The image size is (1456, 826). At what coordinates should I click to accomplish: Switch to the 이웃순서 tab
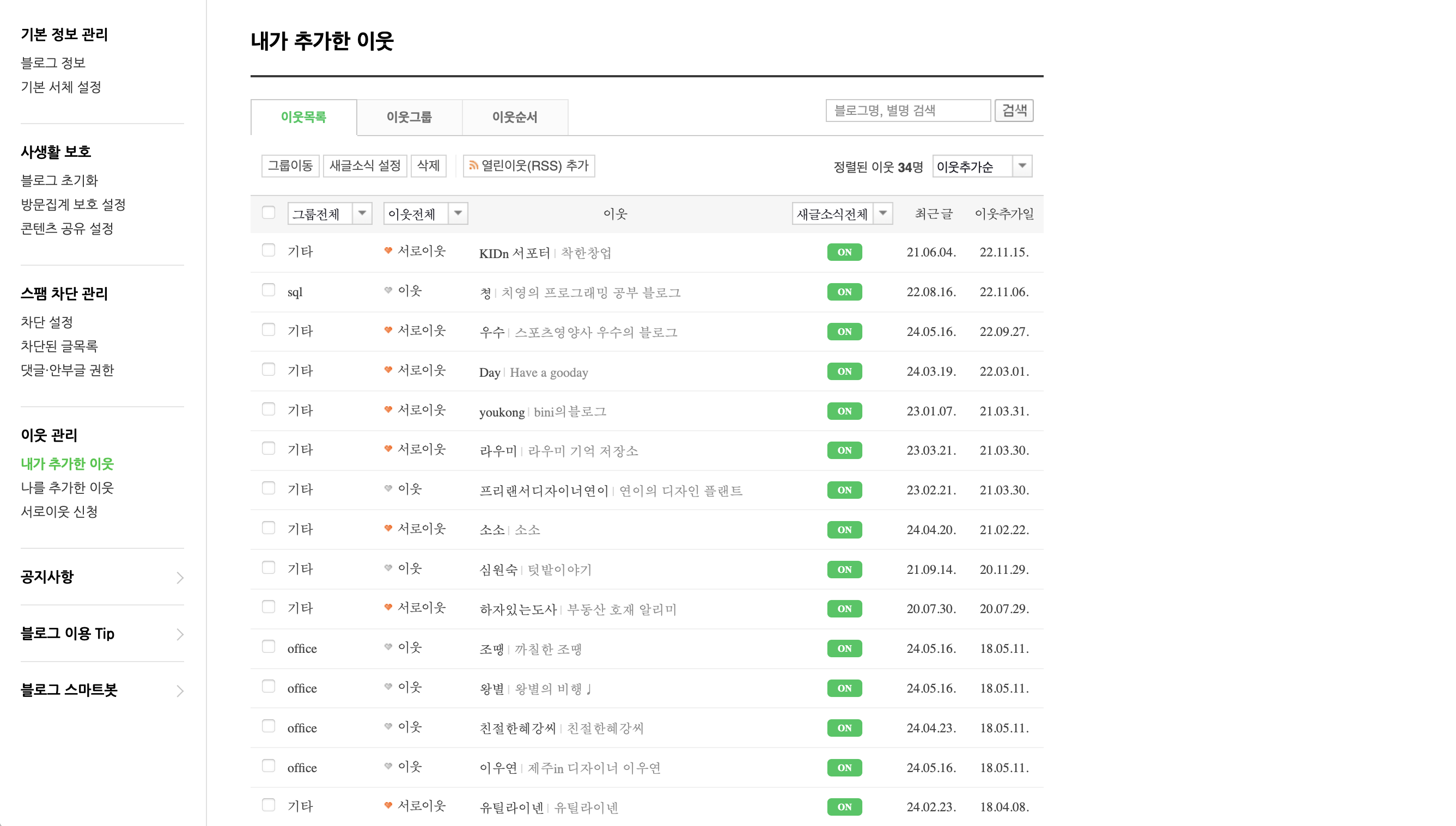[514, 118]
